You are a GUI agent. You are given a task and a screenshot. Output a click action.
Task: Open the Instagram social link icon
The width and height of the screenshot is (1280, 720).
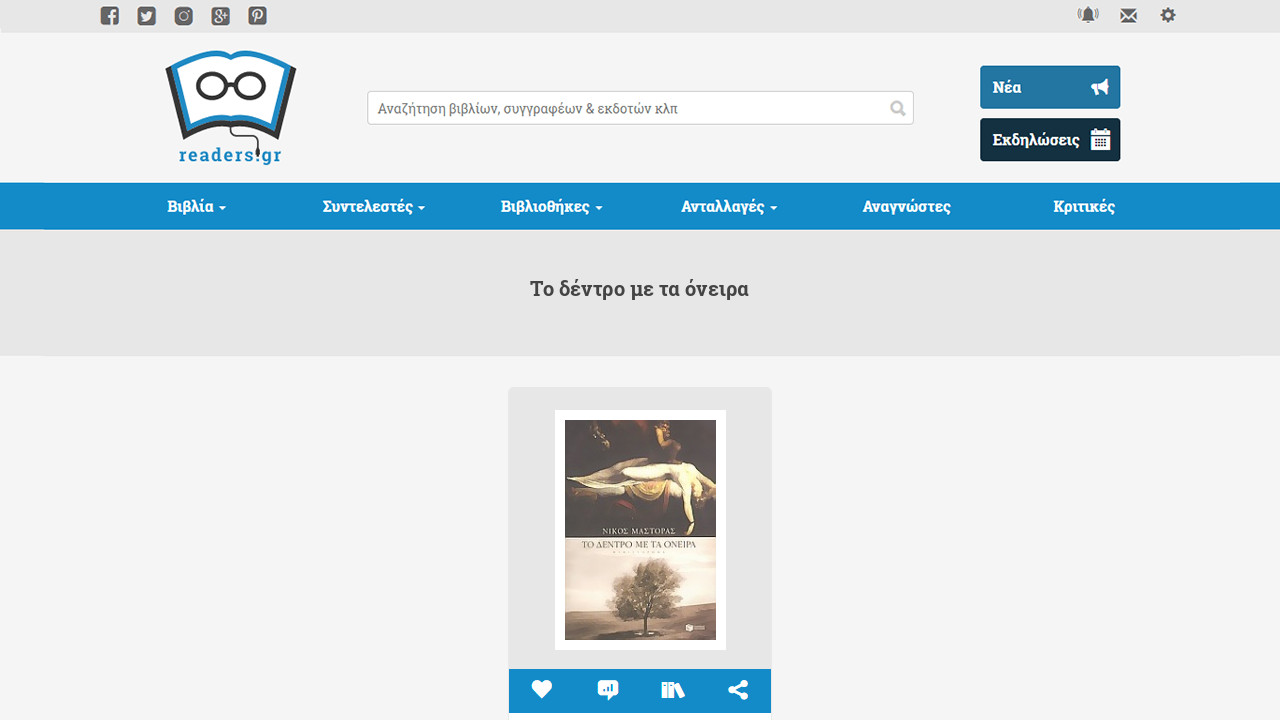[184, 16]
